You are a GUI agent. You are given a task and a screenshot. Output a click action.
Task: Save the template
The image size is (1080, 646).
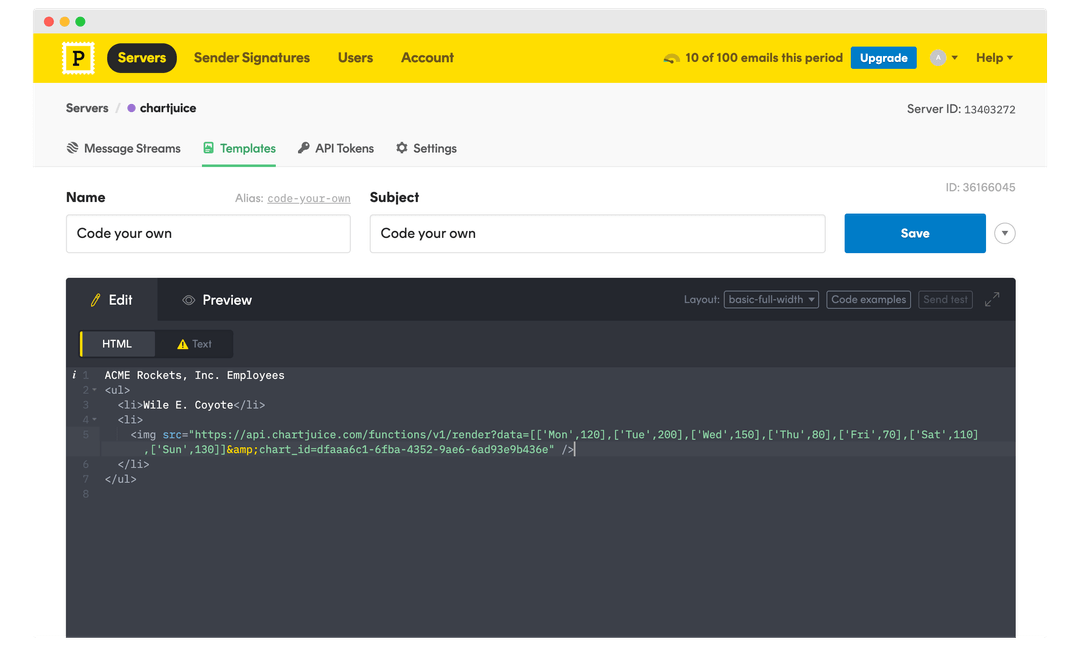tap(915, 233)
